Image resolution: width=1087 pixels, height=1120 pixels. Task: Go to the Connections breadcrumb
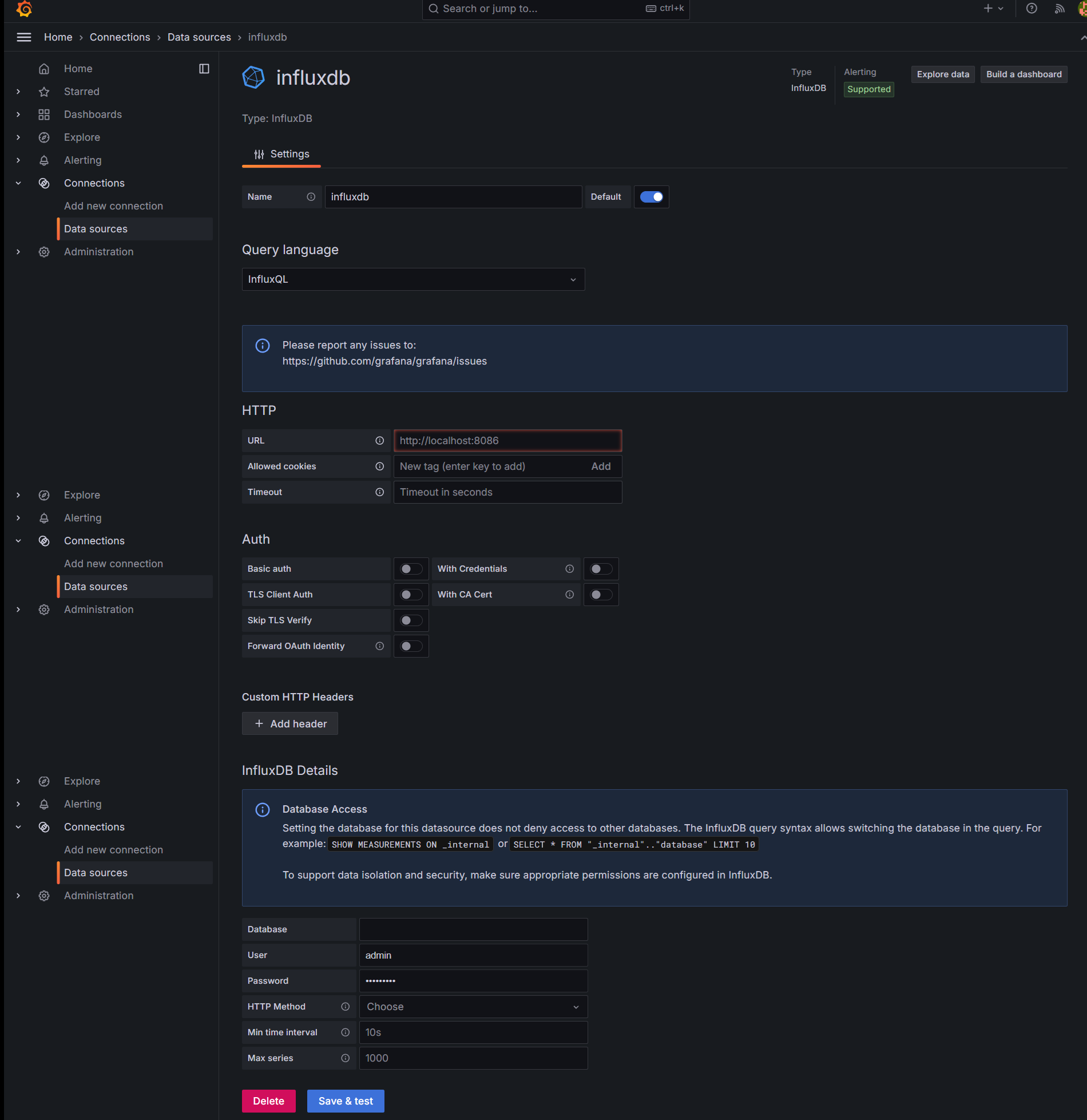[120, 37]
